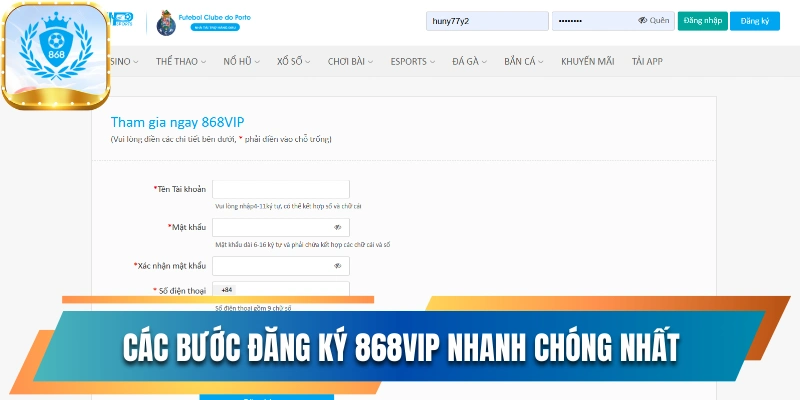
Task: Click the Số điện thoại input field
Action: click(281, 289)
